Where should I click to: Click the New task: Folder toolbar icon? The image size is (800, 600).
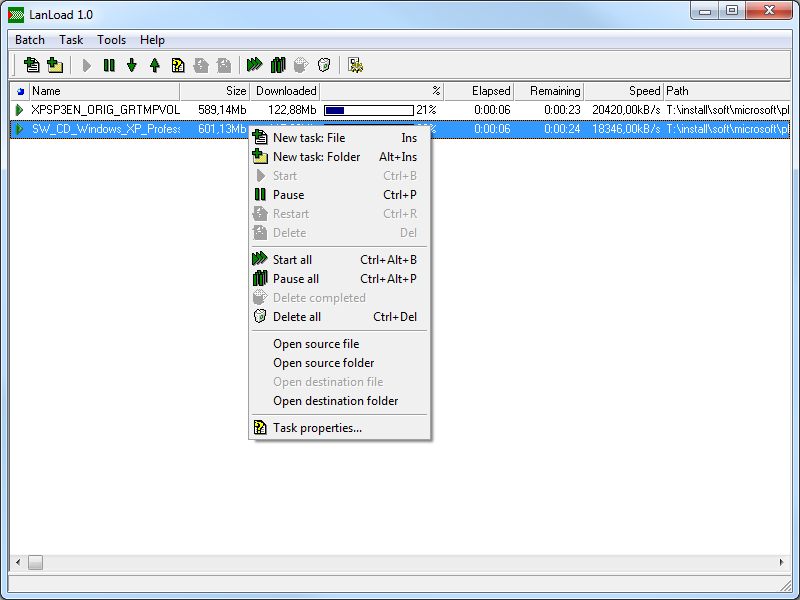coord(55,65)
